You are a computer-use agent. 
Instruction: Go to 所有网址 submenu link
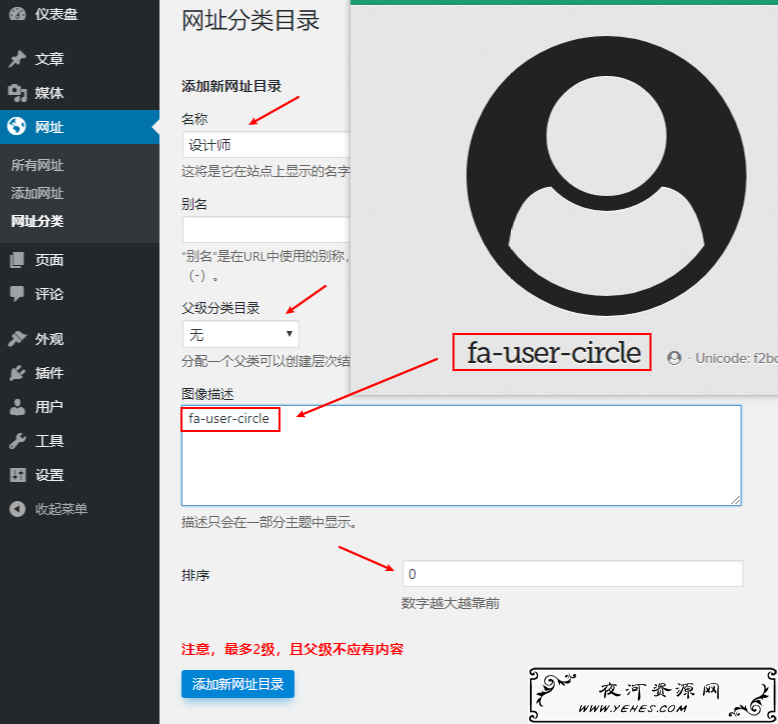click(37, 165)
